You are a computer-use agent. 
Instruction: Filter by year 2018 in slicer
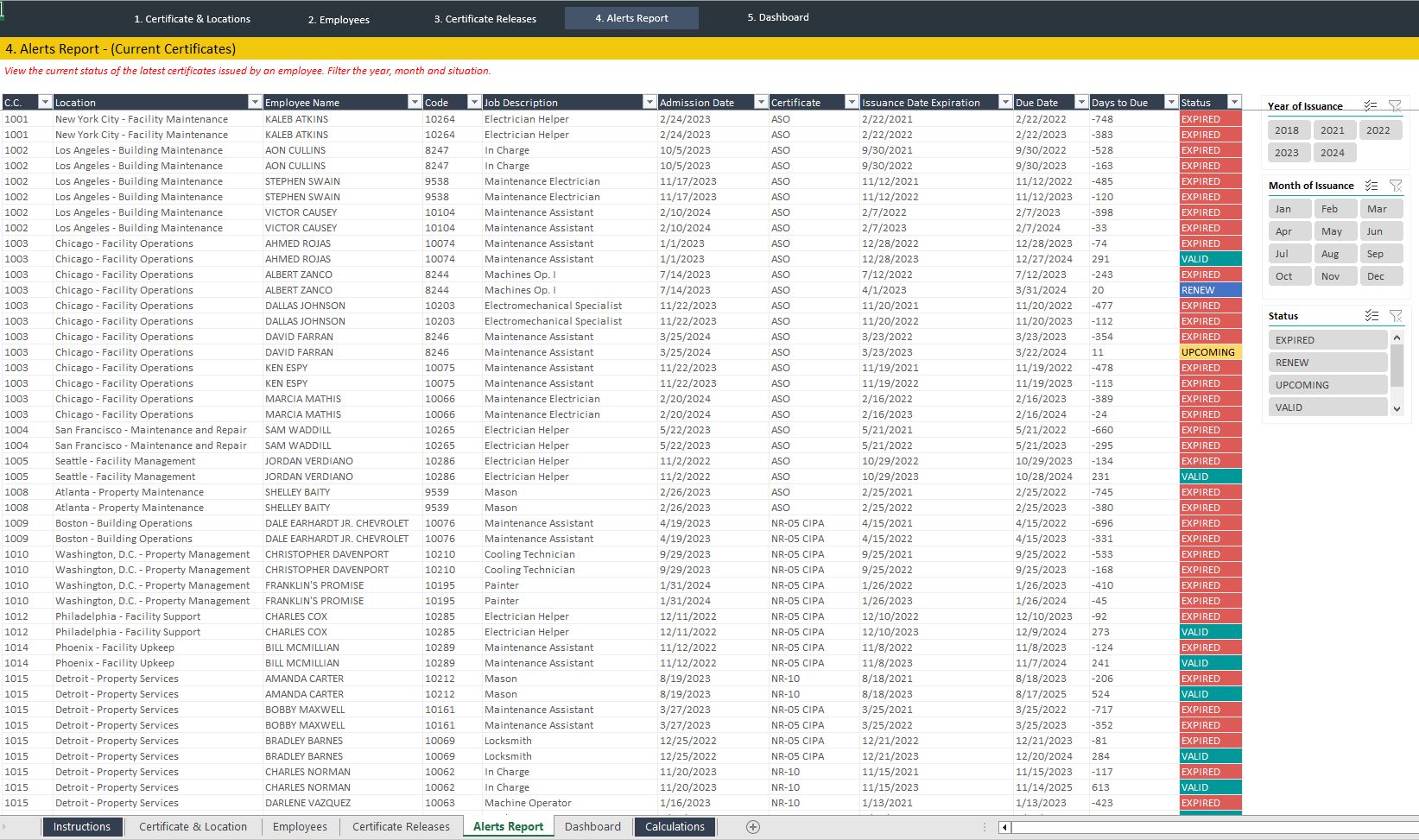(1289, 130)
